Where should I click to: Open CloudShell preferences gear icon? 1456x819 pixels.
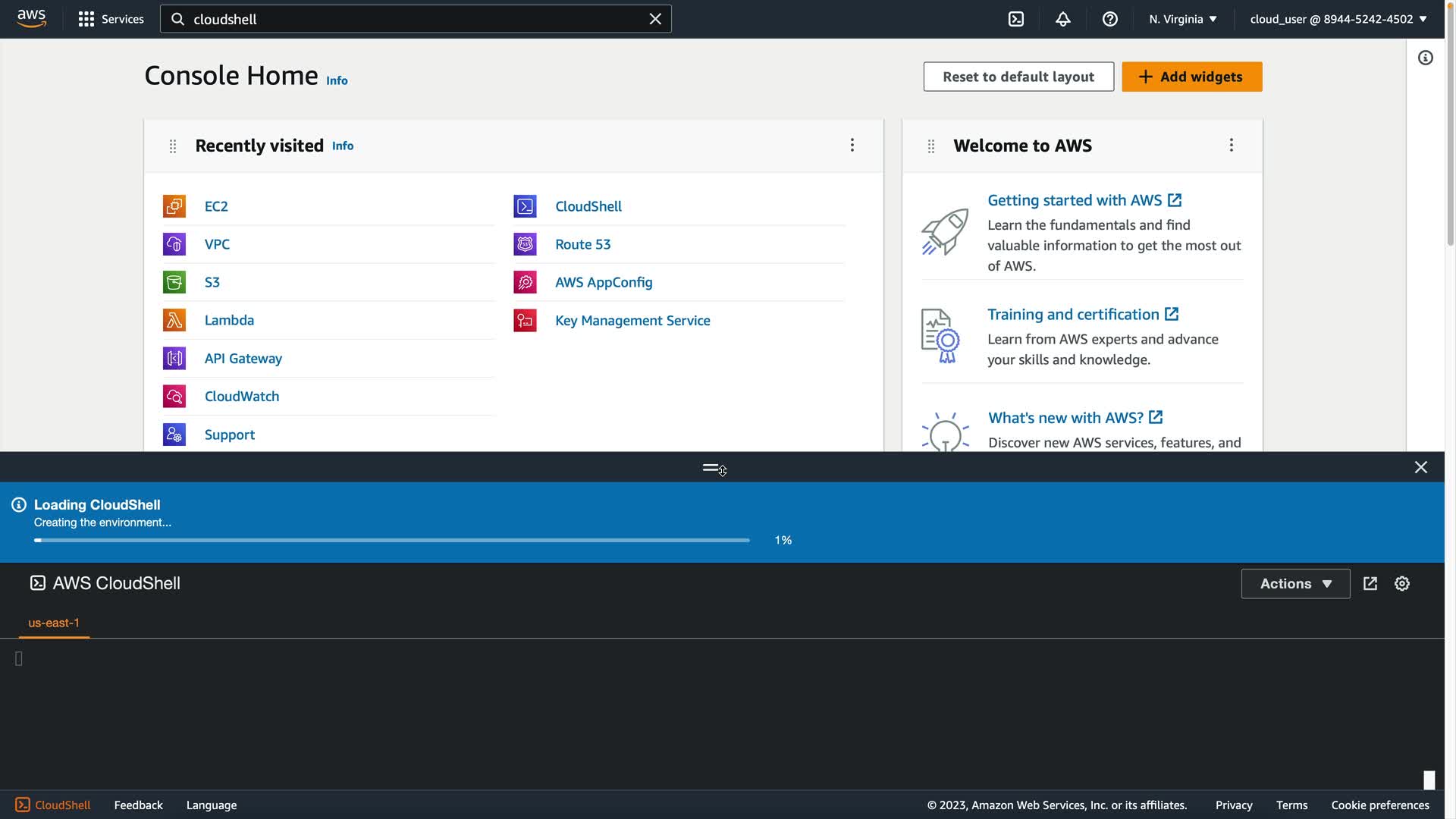coord(1401,583)
